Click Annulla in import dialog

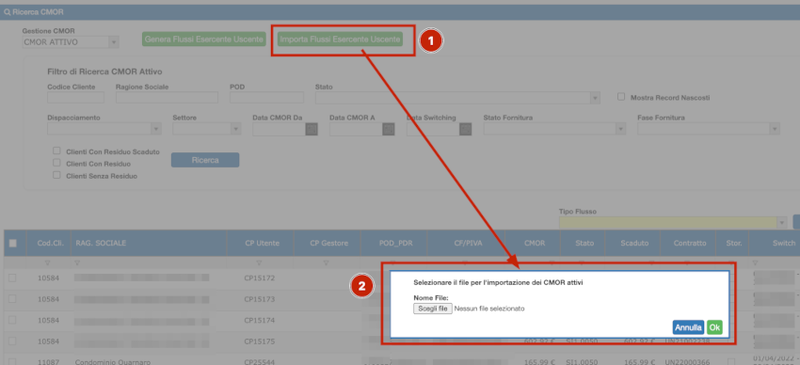click(x=688, y=328)
